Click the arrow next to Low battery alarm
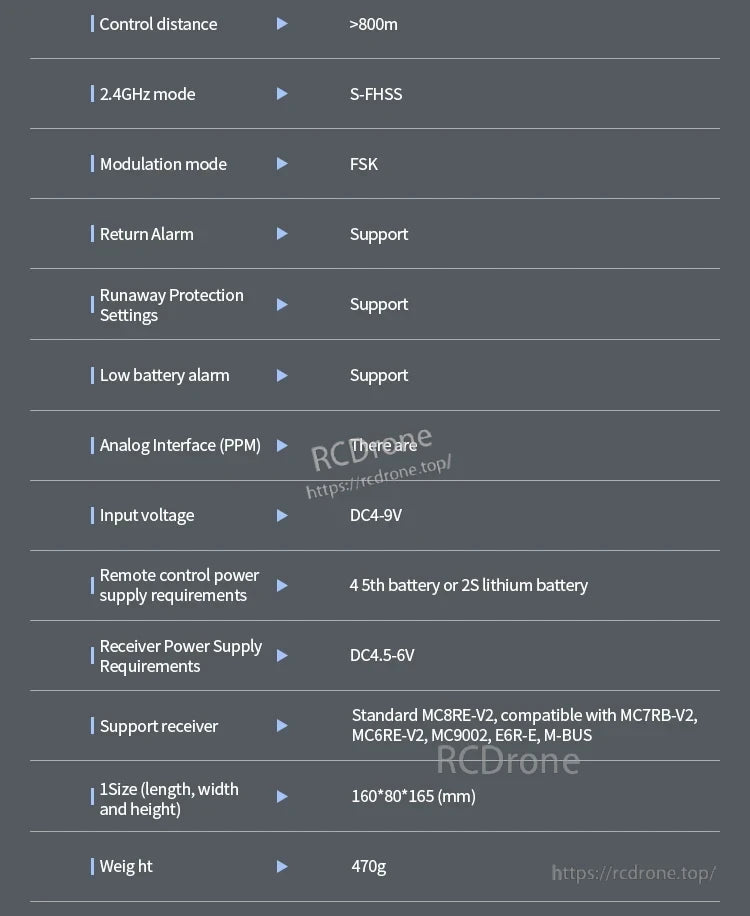Screen dimensions: 750x916 (x=282, y=376)
